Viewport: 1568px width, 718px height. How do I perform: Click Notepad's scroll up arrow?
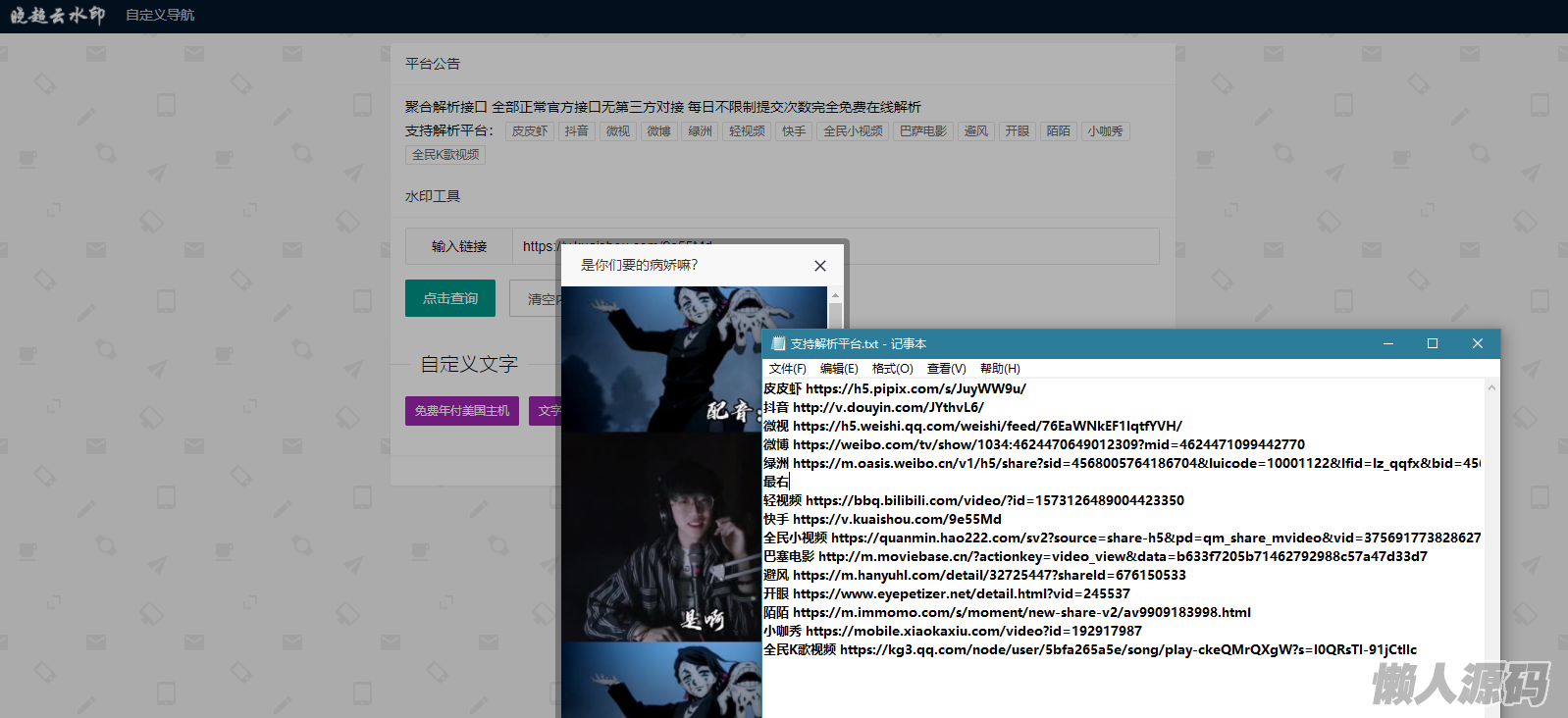pyautogui.click(x=1491, y=388)
